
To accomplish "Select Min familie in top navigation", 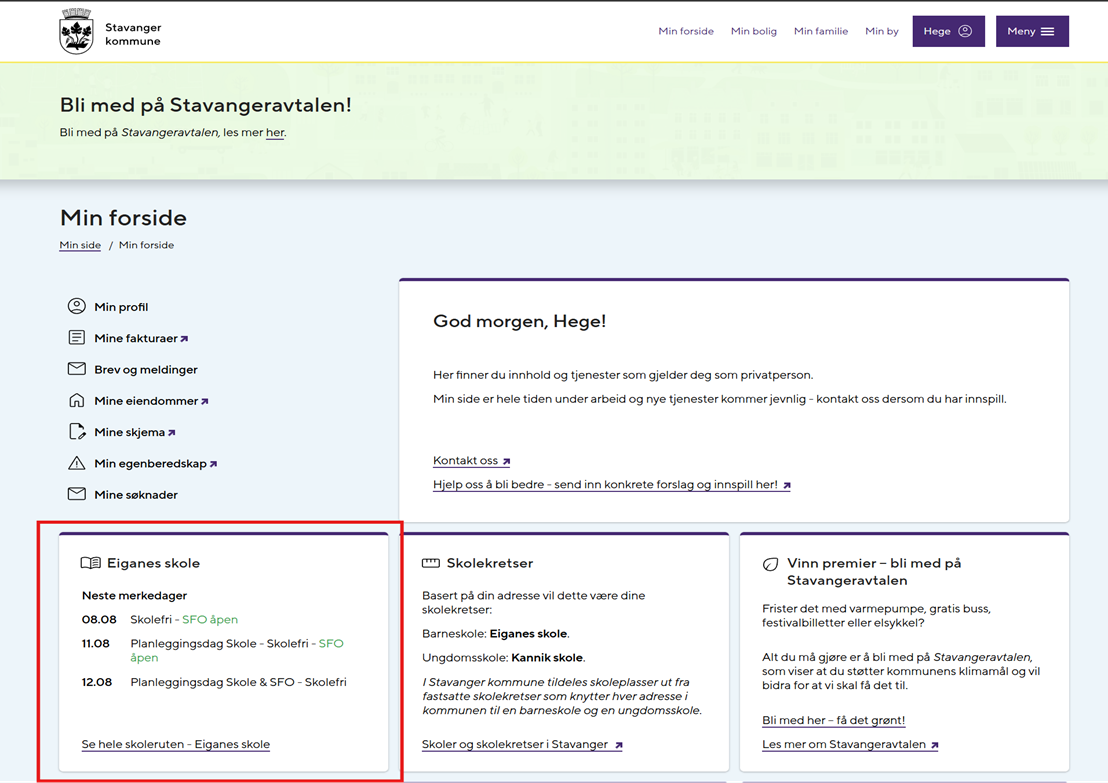I will coord(820,31).
